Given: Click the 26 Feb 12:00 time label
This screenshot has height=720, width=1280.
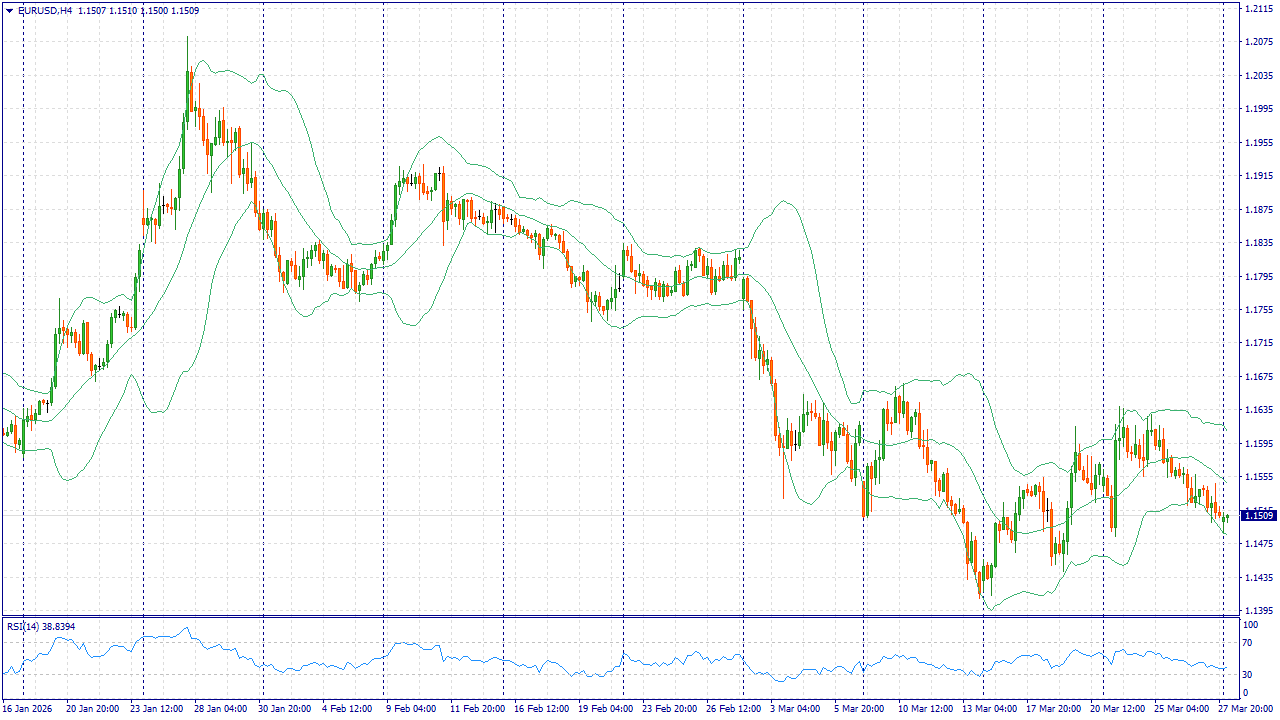Looking at the screenshot, I should pyautogui.click(x=735, y=708).
